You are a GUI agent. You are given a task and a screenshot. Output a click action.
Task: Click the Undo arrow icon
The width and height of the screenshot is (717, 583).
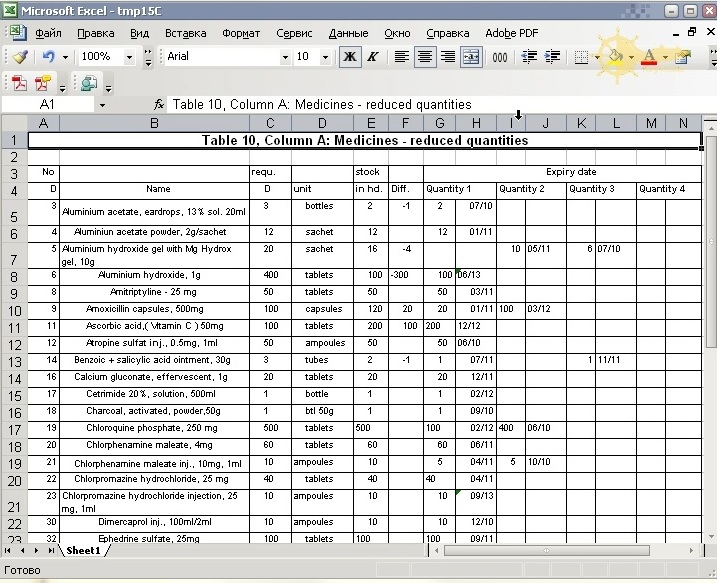(x=48, y=57)
